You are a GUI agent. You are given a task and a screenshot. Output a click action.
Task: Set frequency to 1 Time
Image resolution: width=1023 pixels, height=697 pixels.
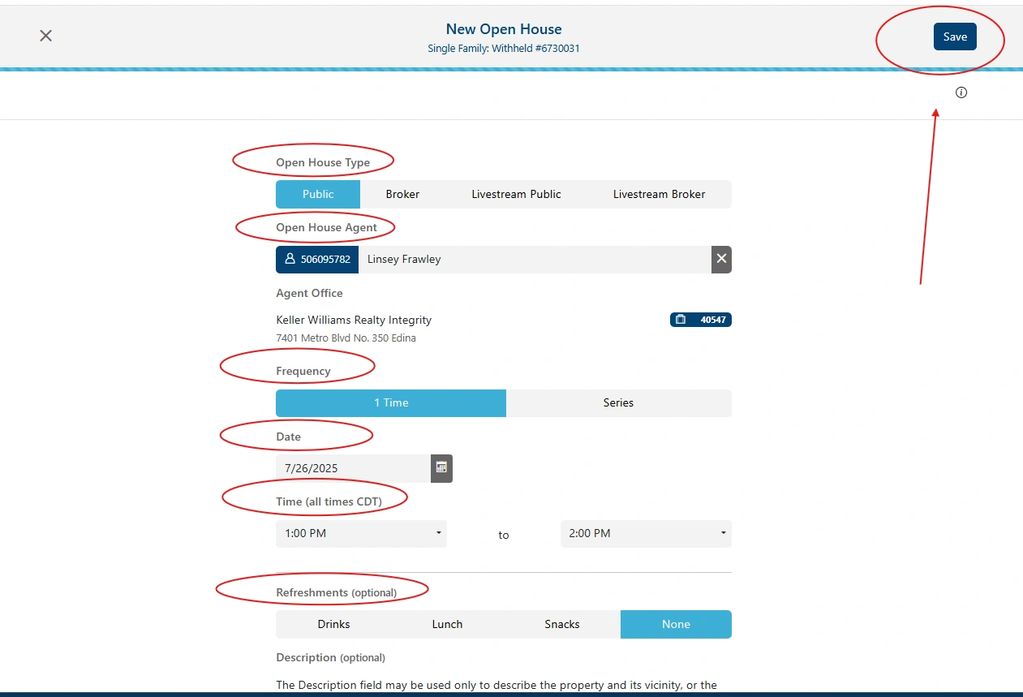tap(391, 403)
